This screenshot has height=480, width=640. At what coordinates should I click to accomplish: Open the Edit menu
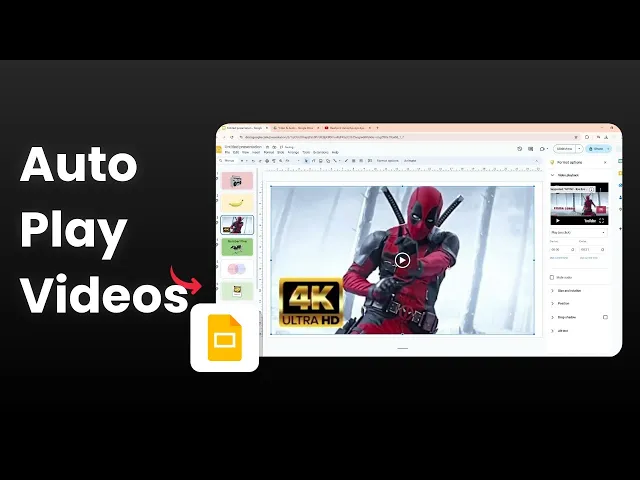click(236, 152)
